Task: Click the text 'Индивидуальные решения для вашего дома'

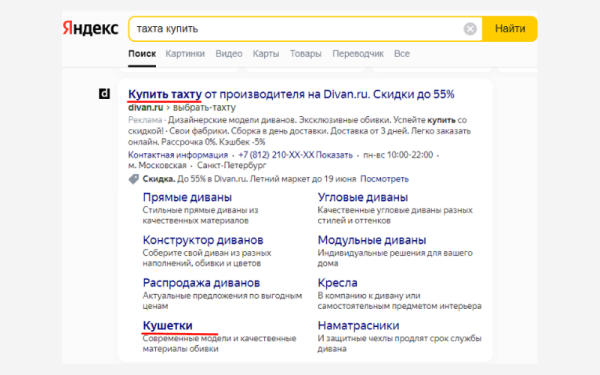Action: click(395, 258)
